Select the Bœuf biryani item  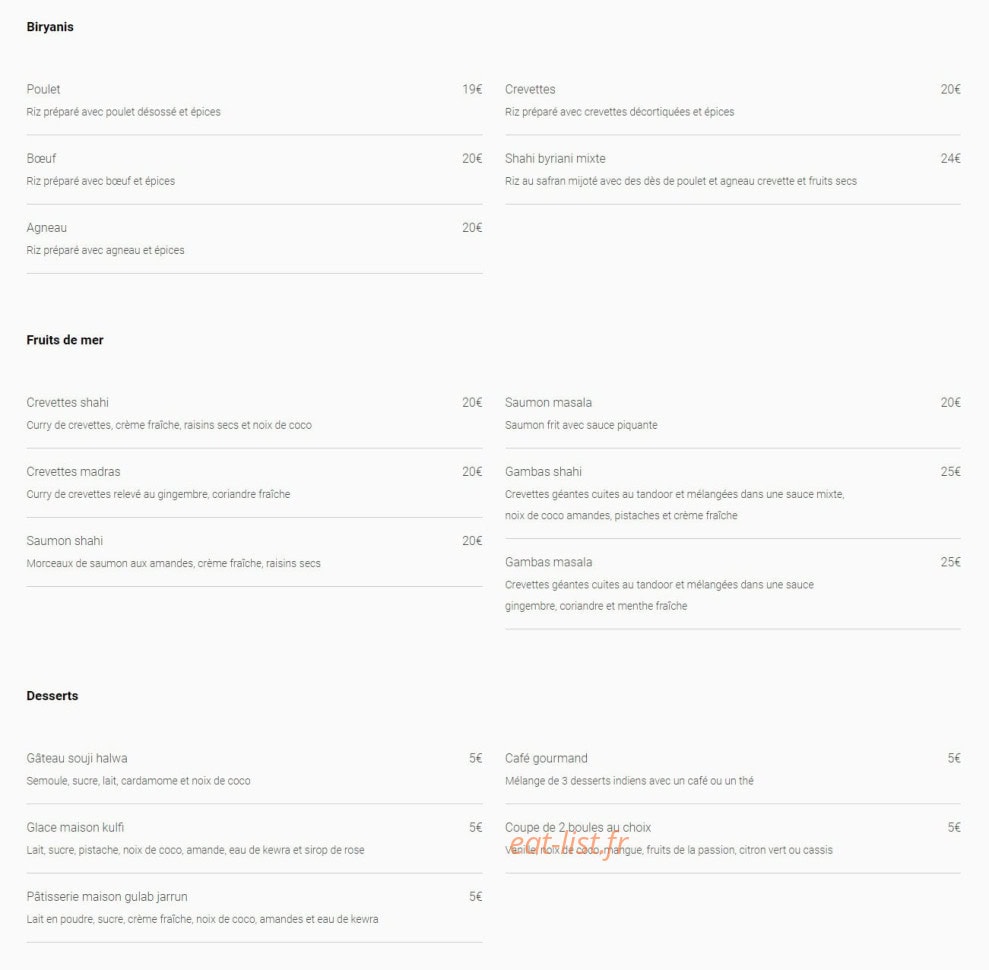coord(254,170)
